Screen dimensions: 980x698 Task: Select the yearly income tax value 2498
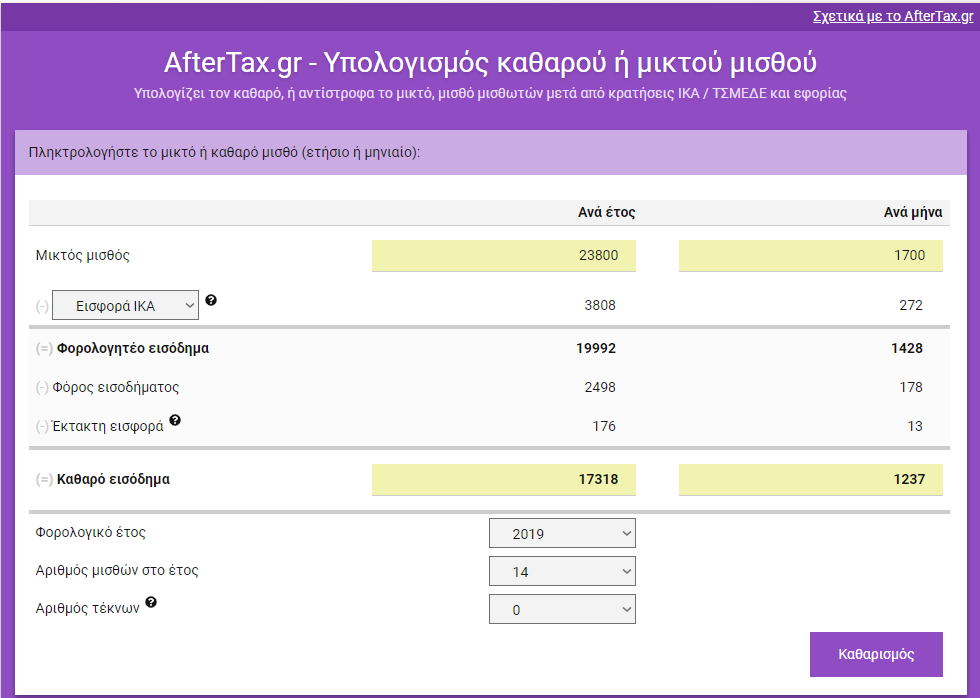(x=600, y=387)
